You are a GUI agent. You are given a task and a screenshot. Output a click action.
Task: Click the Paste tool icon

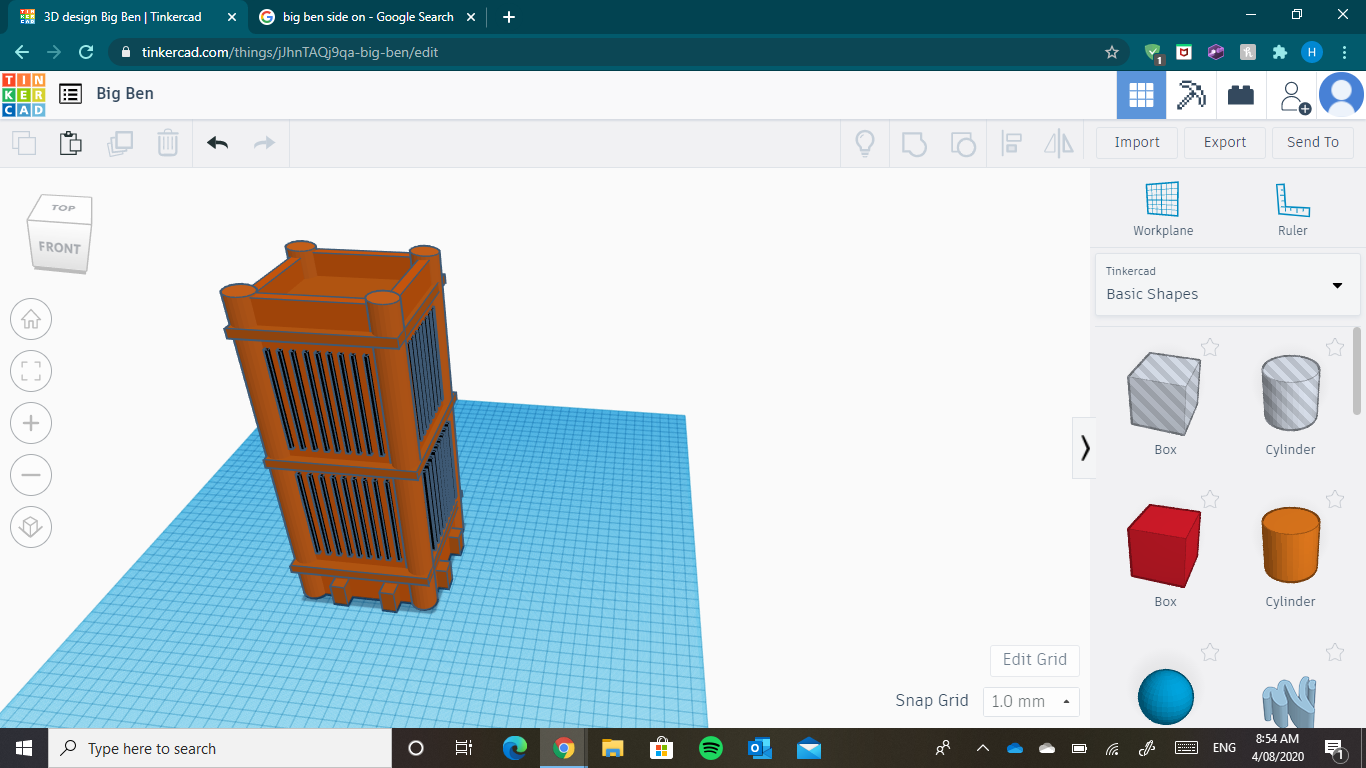(71, 143)
